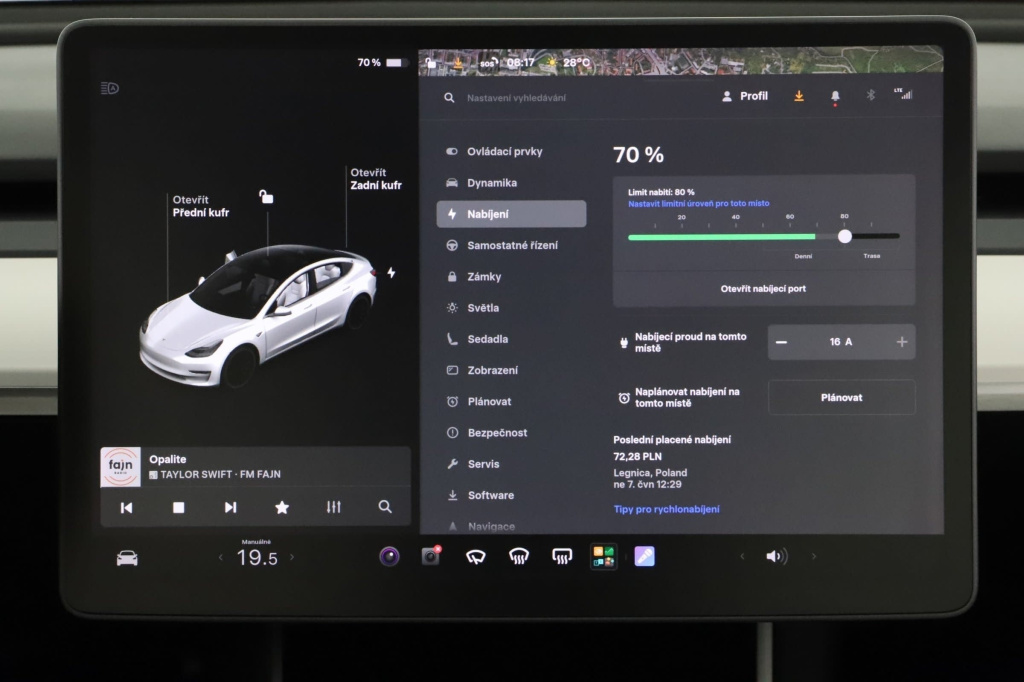Tap the status bar lock icon
This screenshot has height=682, width=1024.
click(431, 63)
